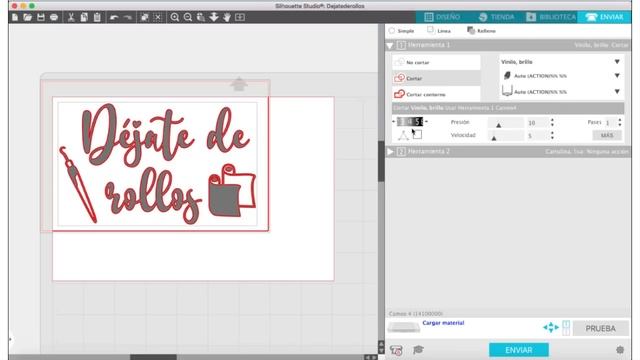Choose the Relleno cut mode

tap(481, 31)
